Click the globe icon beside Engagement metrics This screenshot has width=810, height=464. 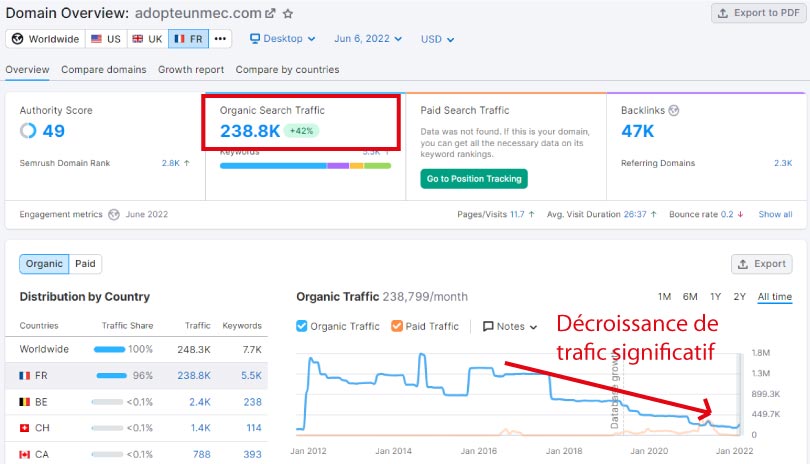click(x=114, y=214)
